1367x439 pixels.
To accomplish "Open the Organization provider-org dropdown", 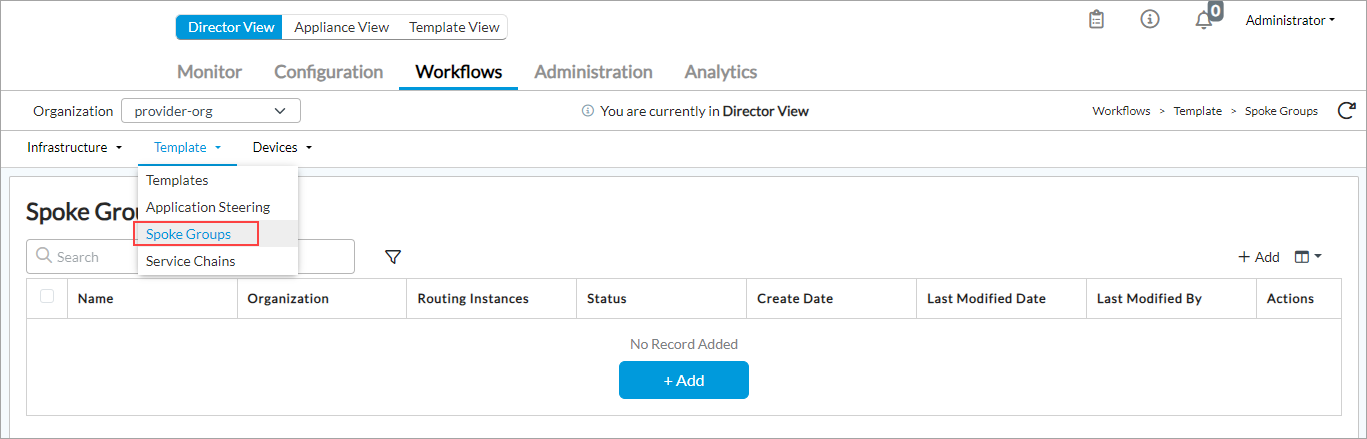I will pos(210,111).
